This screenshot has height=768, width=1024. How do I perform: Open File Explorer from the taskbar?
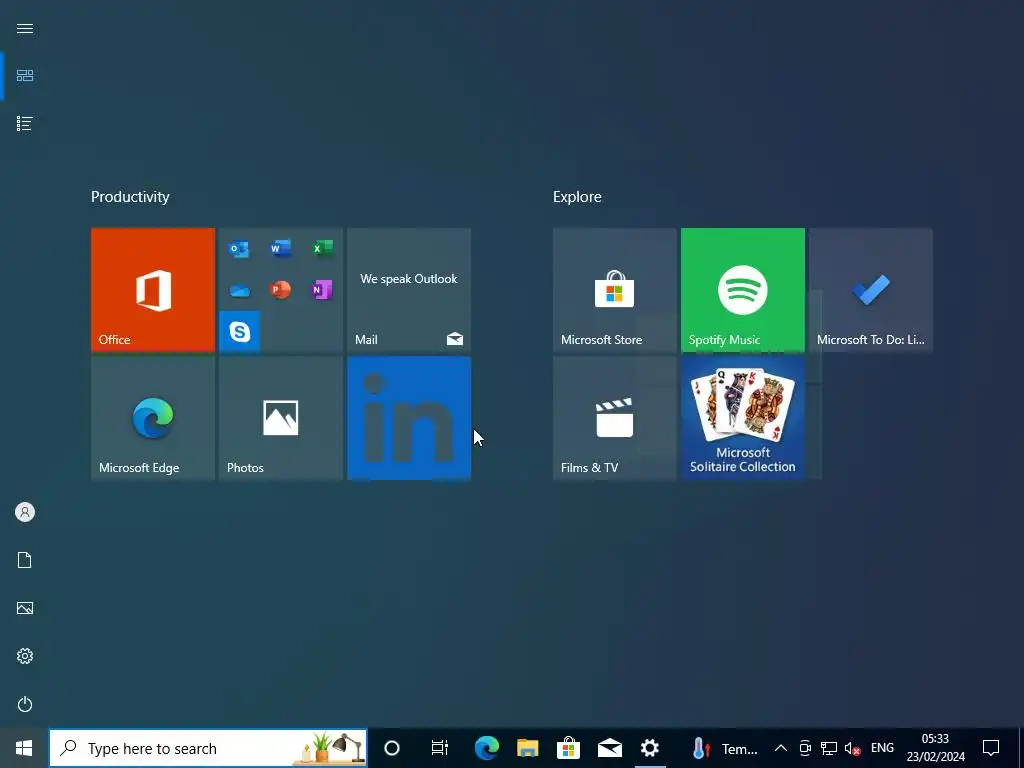click(528, 748)
